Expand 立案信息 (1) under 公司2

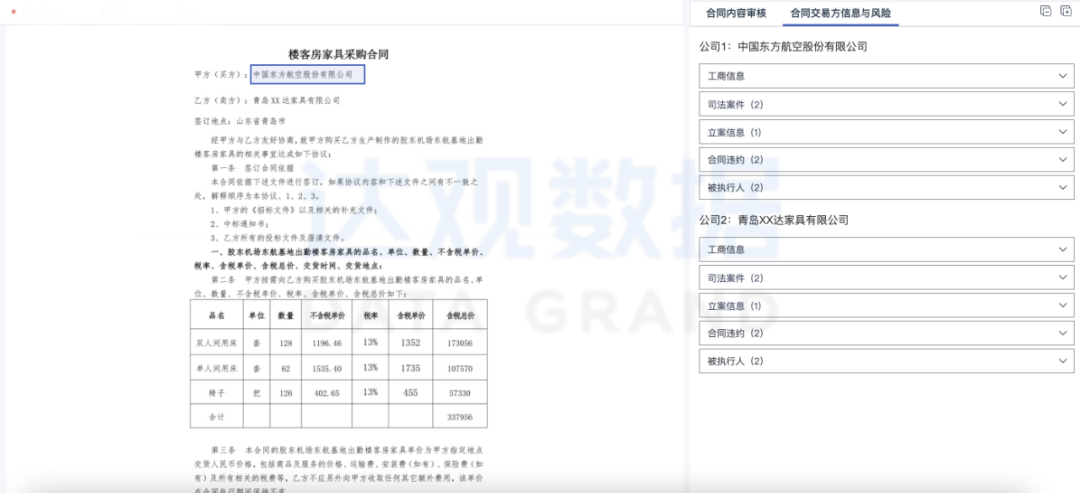point(886,305)
